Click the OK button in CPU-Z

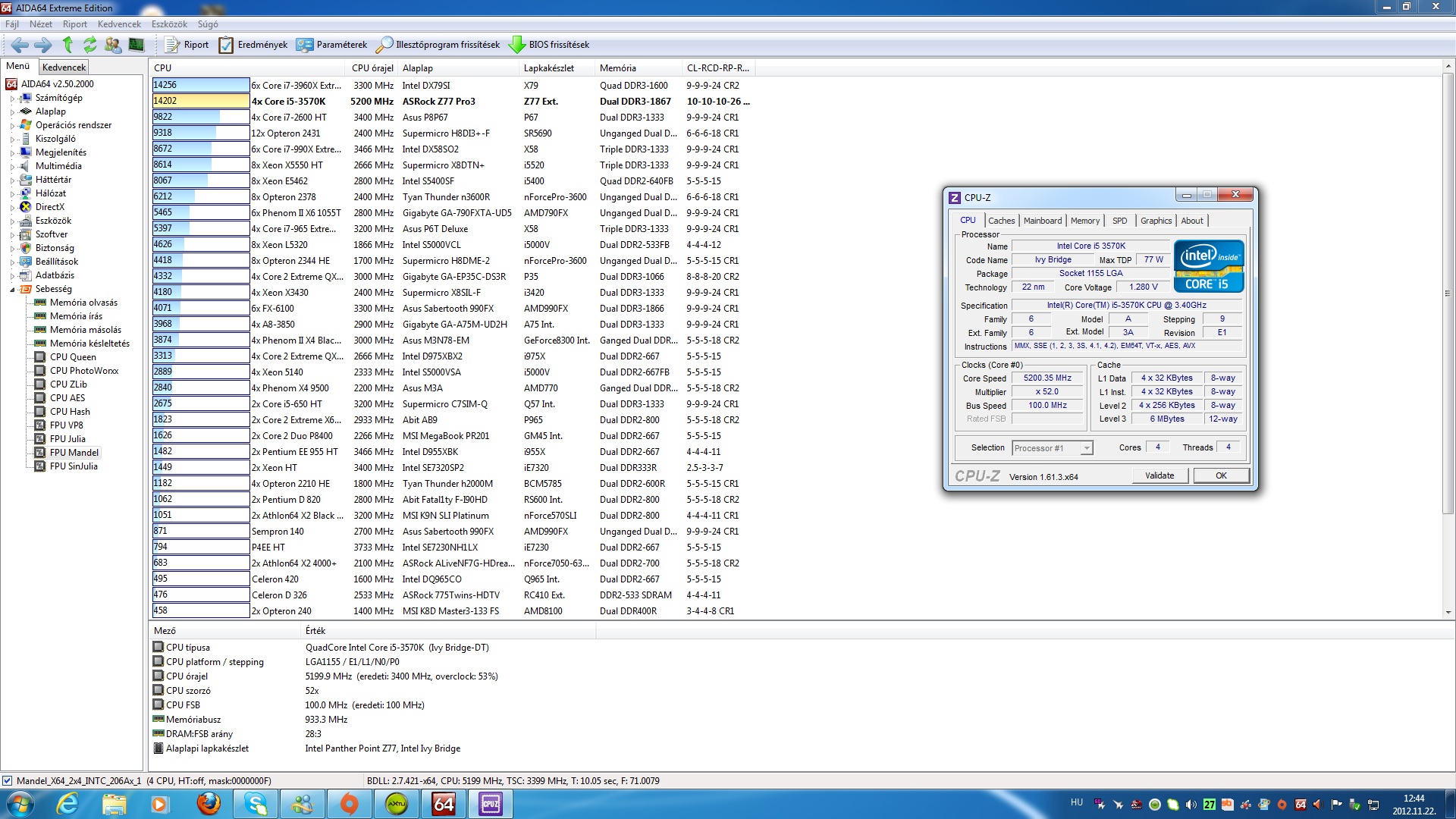1221,475
